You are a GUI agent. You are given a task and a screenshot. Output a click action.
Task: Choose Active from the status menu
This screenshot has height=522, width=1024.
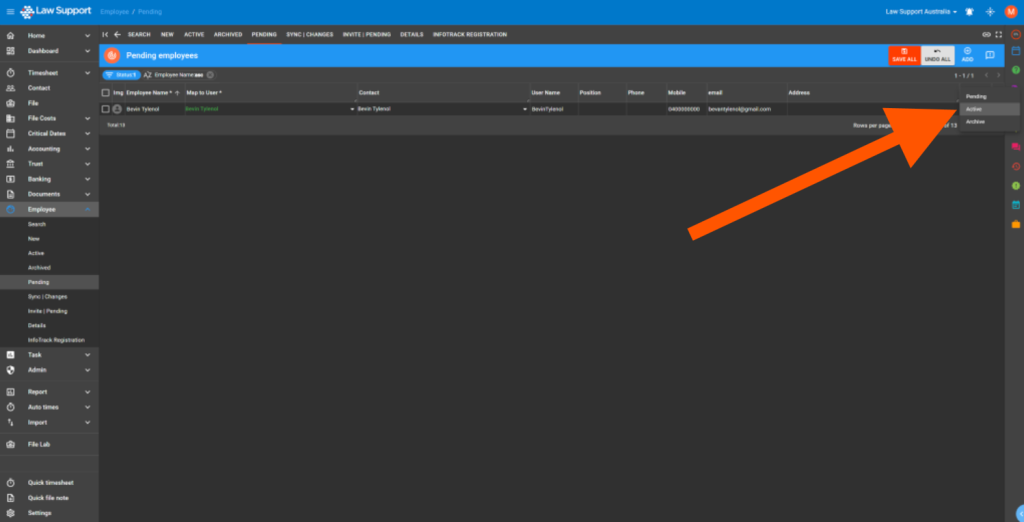click(x=975, y=109)
